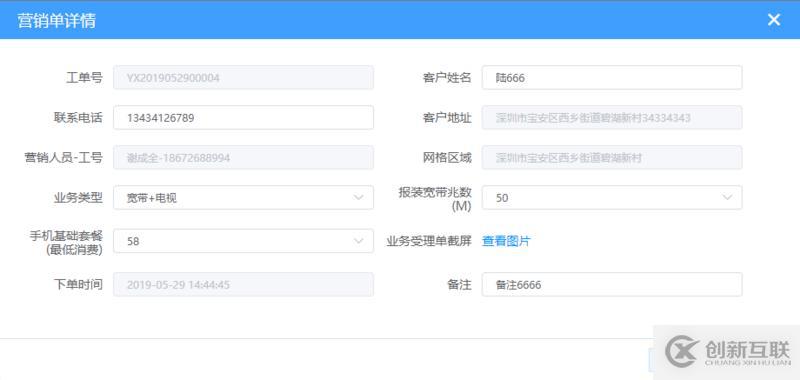Open the 业务类型 dropdown 宽带+电视
Image resolution: width=800 pixels, height=380 pixels.
click(243, 198)
